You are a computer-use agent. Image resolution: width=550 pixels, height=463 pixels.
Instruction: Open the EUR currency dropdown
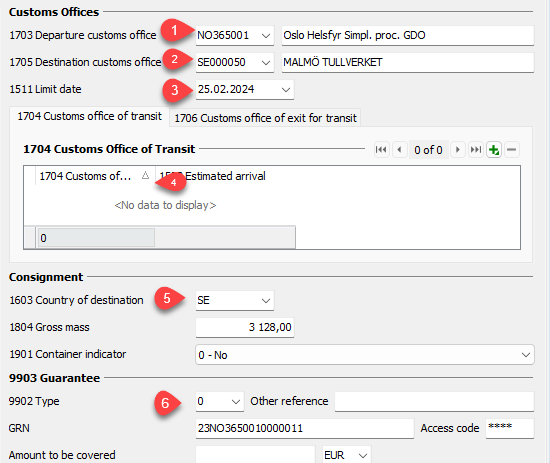[363, 455]
